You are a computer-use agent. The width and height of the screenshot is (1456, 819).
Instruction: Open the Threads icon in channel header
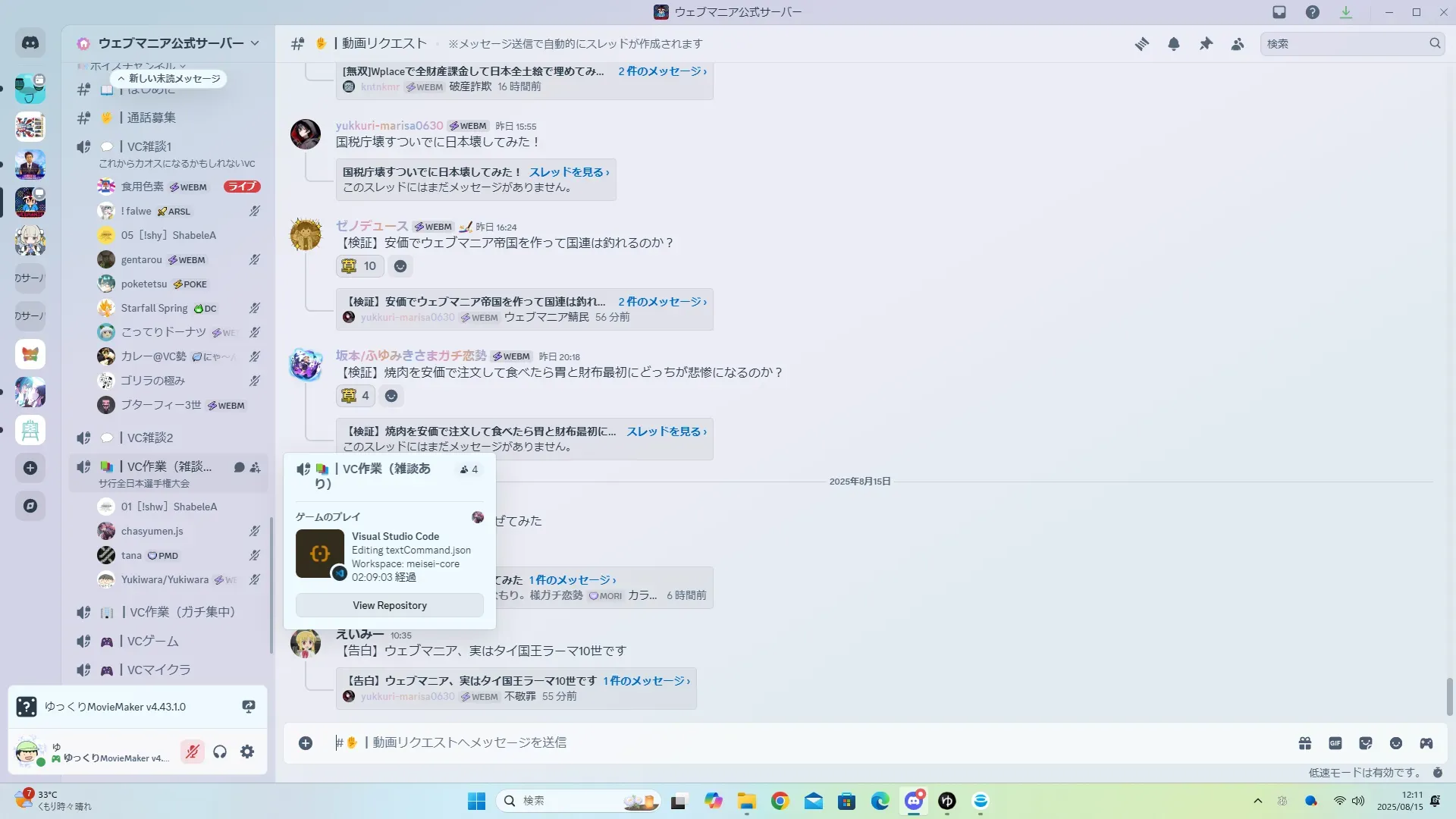1141,44
